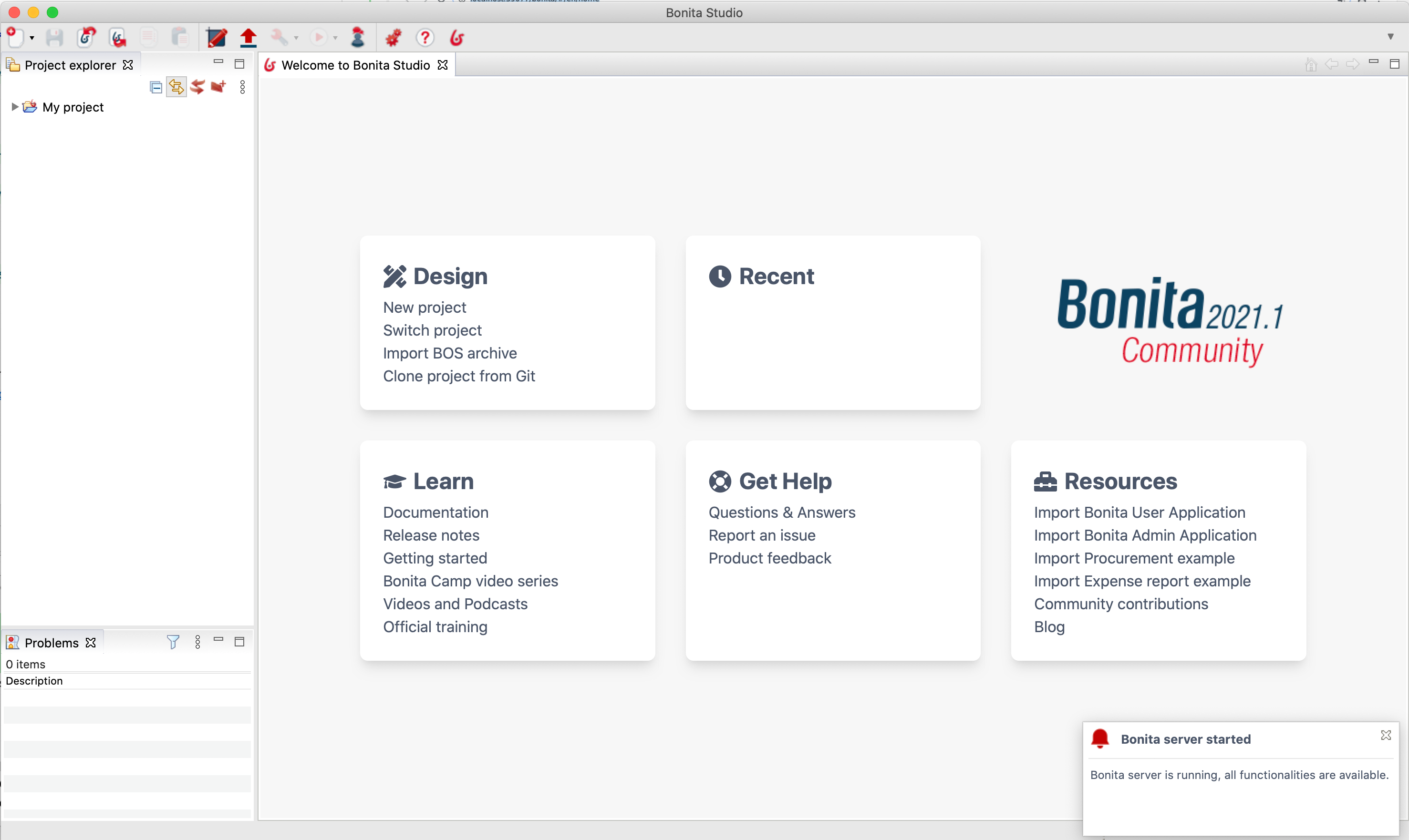The width and height of the screenshot is (1409, 840).
Task: Open the toolbar overflow arrow at far right
Action: pos(1390,36)
